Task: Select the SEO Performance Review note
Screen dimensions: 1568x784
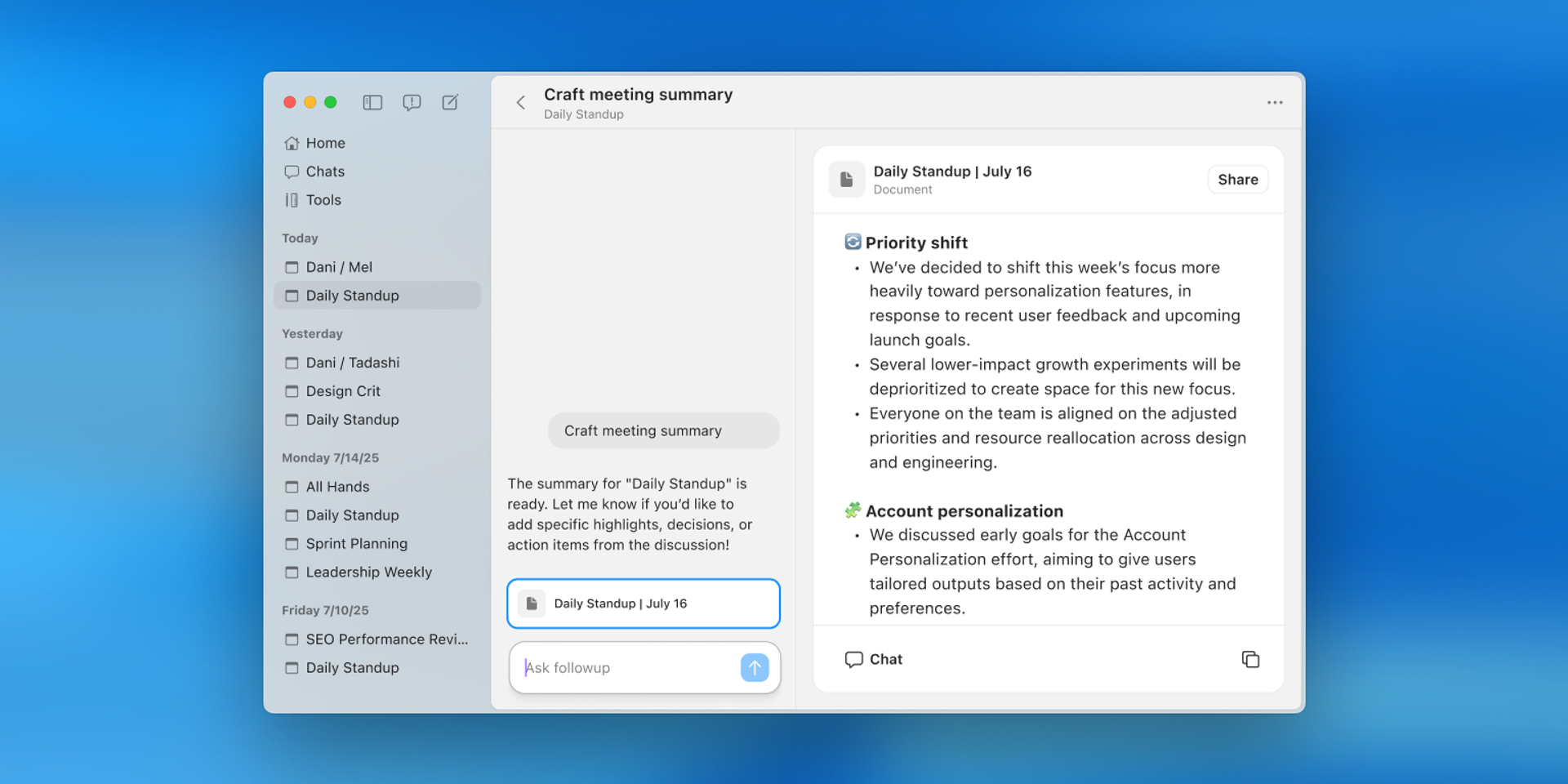Action: tap(386, 639)
